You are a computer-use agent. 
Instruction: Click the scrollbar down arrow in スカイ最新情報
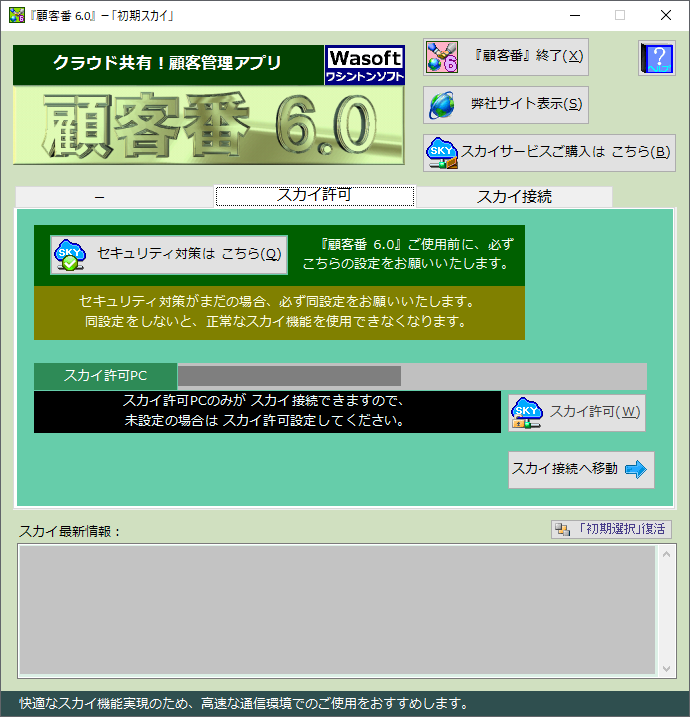(667, 669)
